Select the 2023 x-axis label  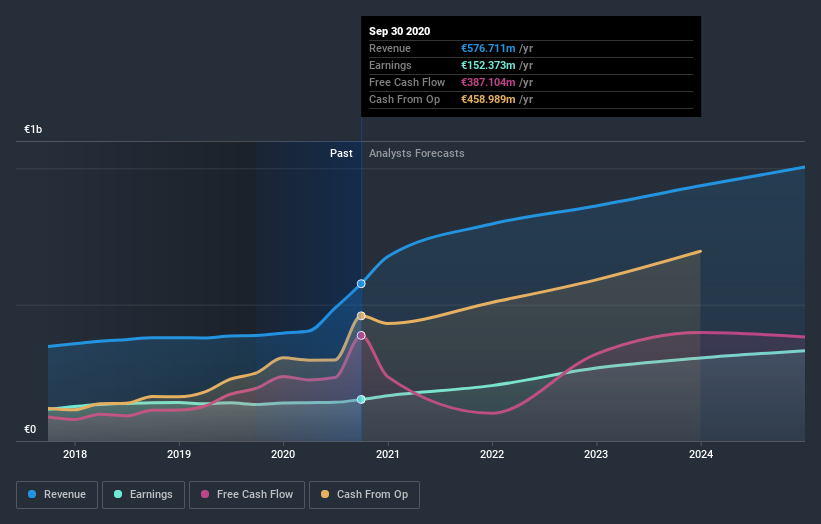(x=596, y=454)
